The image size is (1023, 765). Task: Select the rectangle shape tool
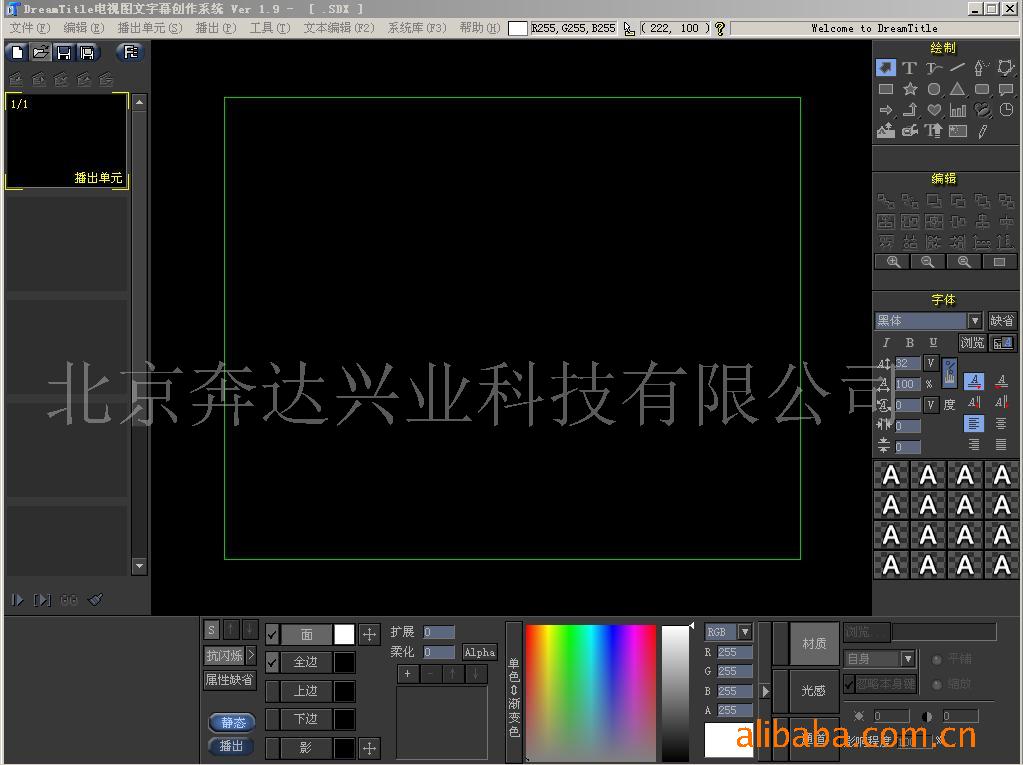pos(885,89)
